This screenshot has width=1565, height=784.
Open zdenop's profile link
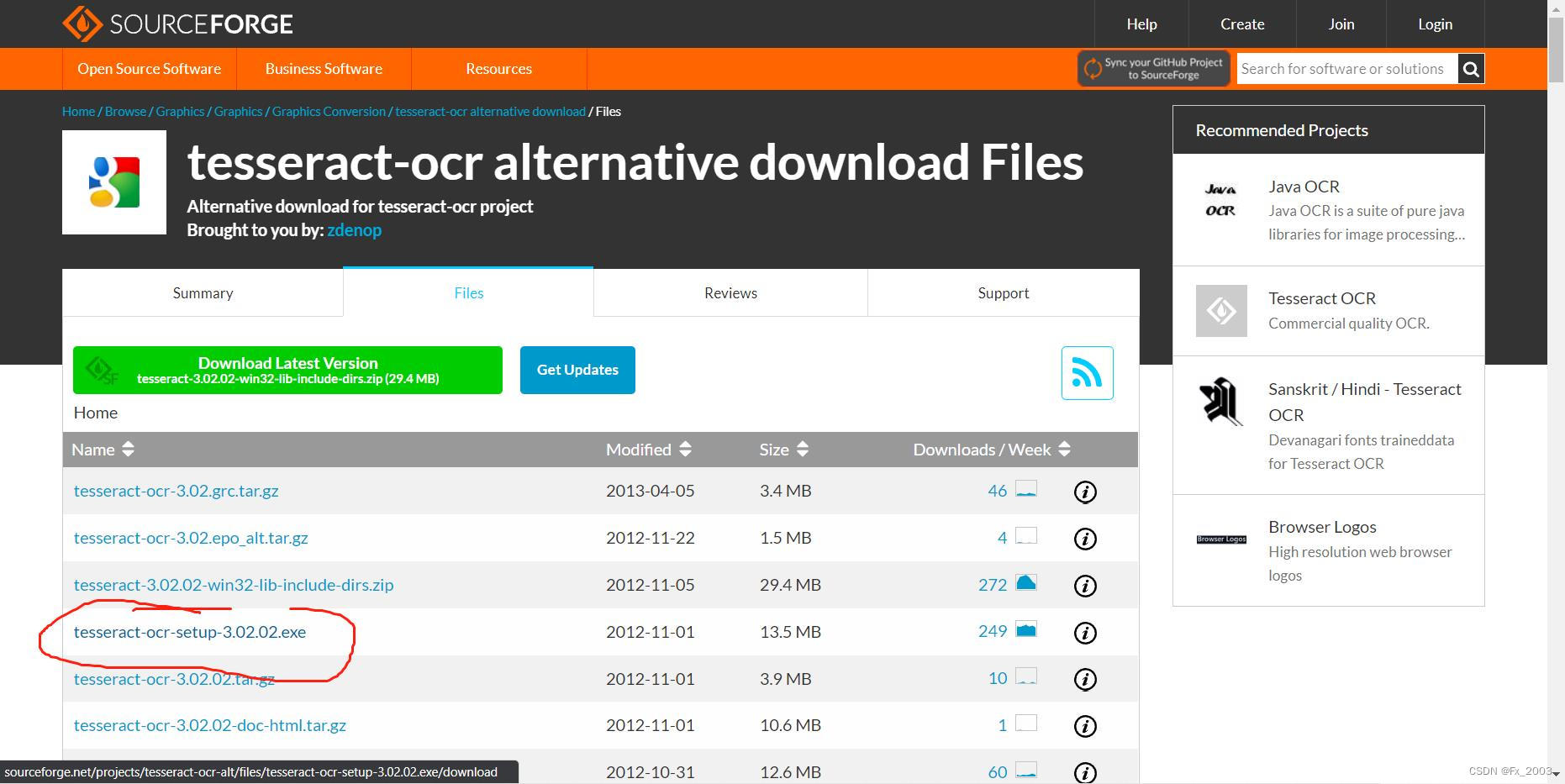pos(354,230)
